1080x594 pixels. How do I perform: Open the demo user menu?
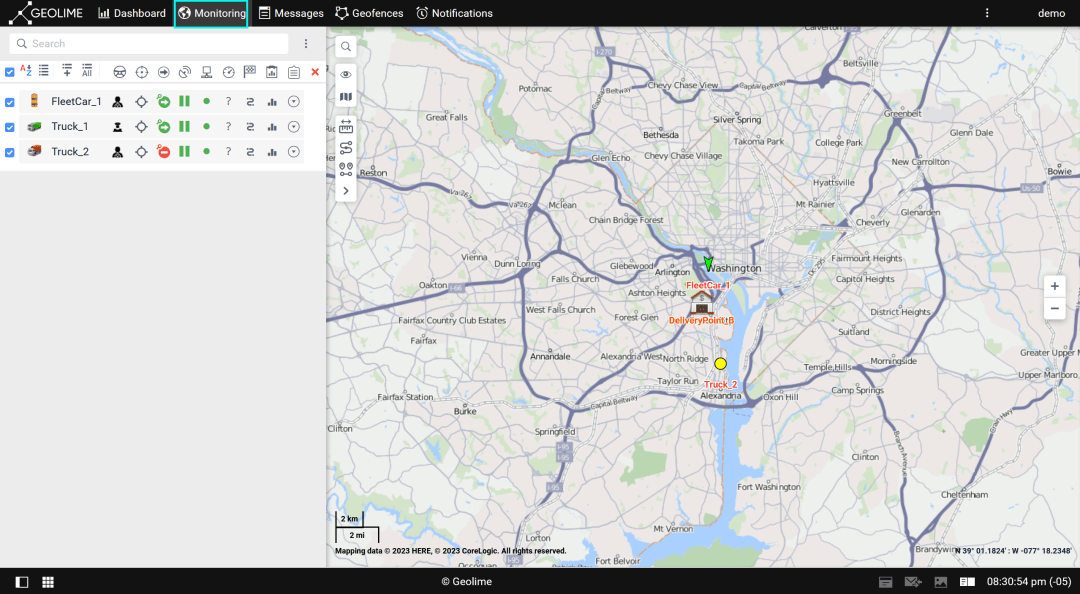1051,13
